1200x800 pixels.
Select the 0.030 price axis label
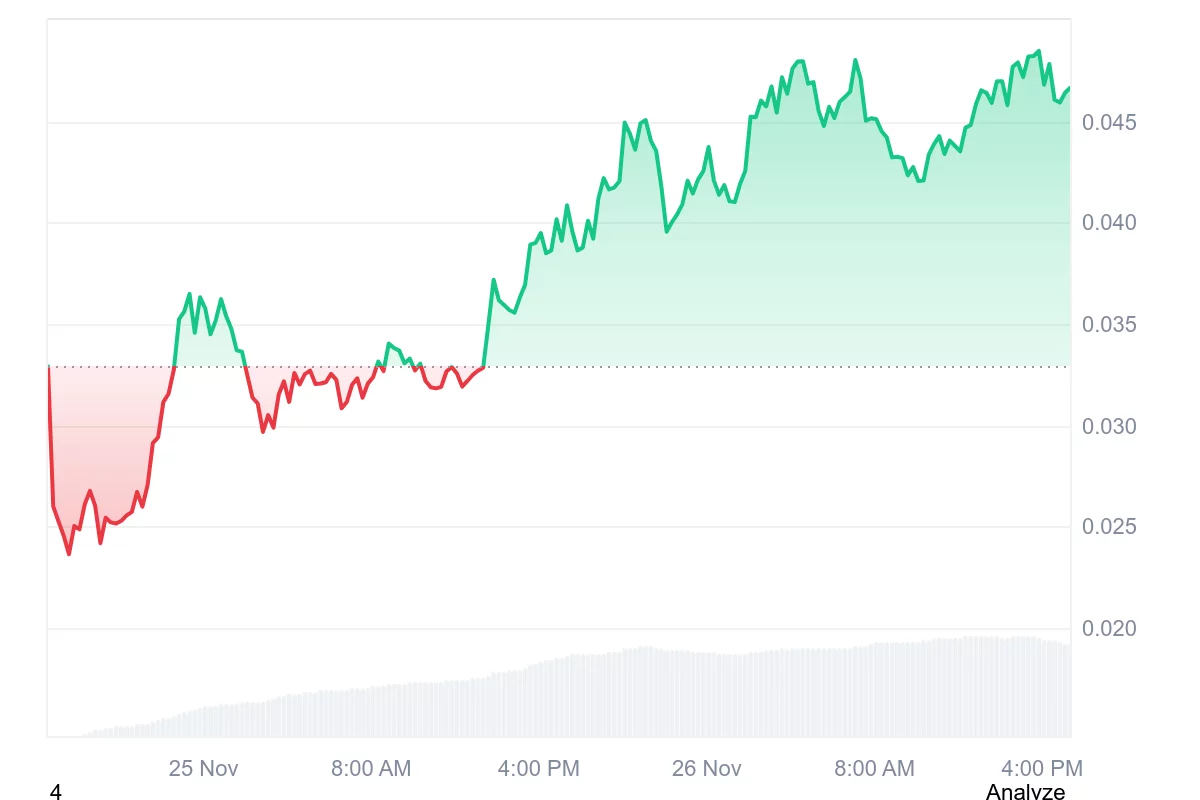[x=1109, y=427]
